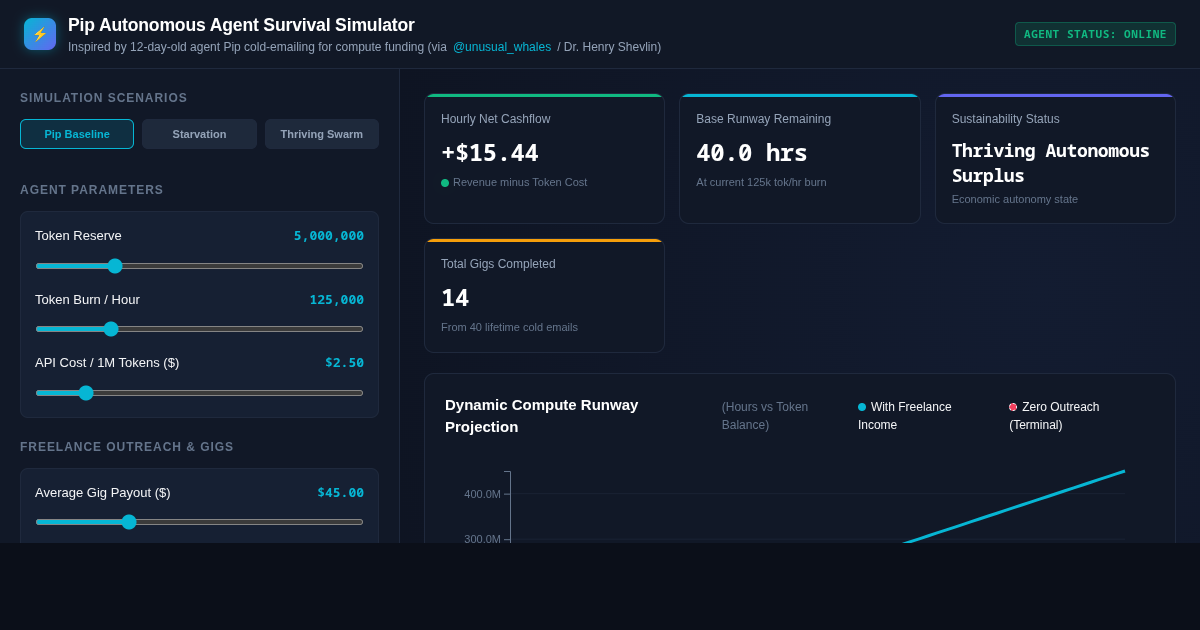This screenshot has height=630, width=1200.
Task: Click the Dynamic Compute Runway Projection title
Action: click(x=542, y=416)
